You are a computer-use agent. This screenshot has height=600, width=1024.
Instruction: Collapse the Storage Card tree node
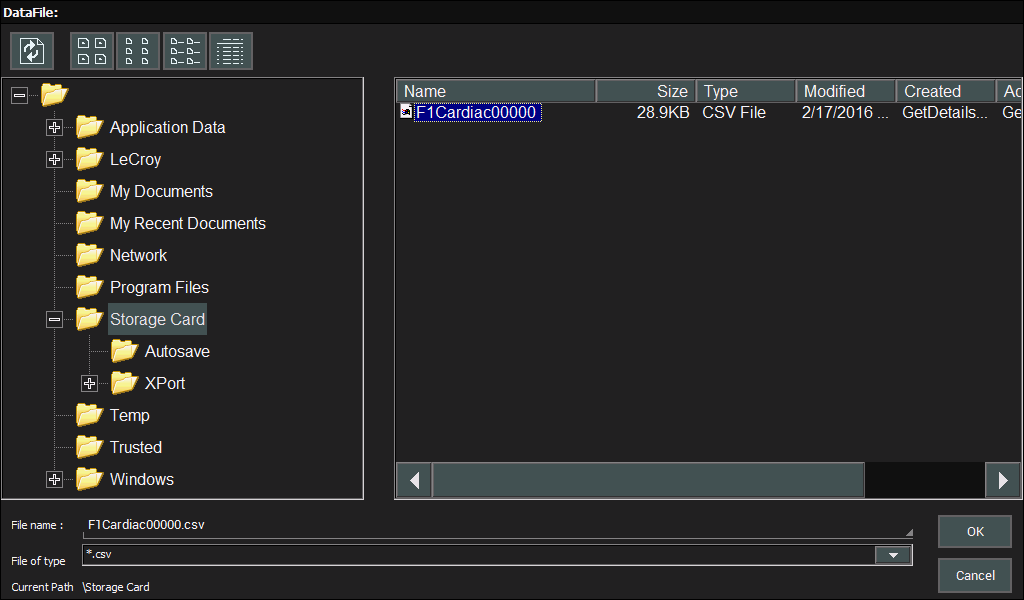55,319
